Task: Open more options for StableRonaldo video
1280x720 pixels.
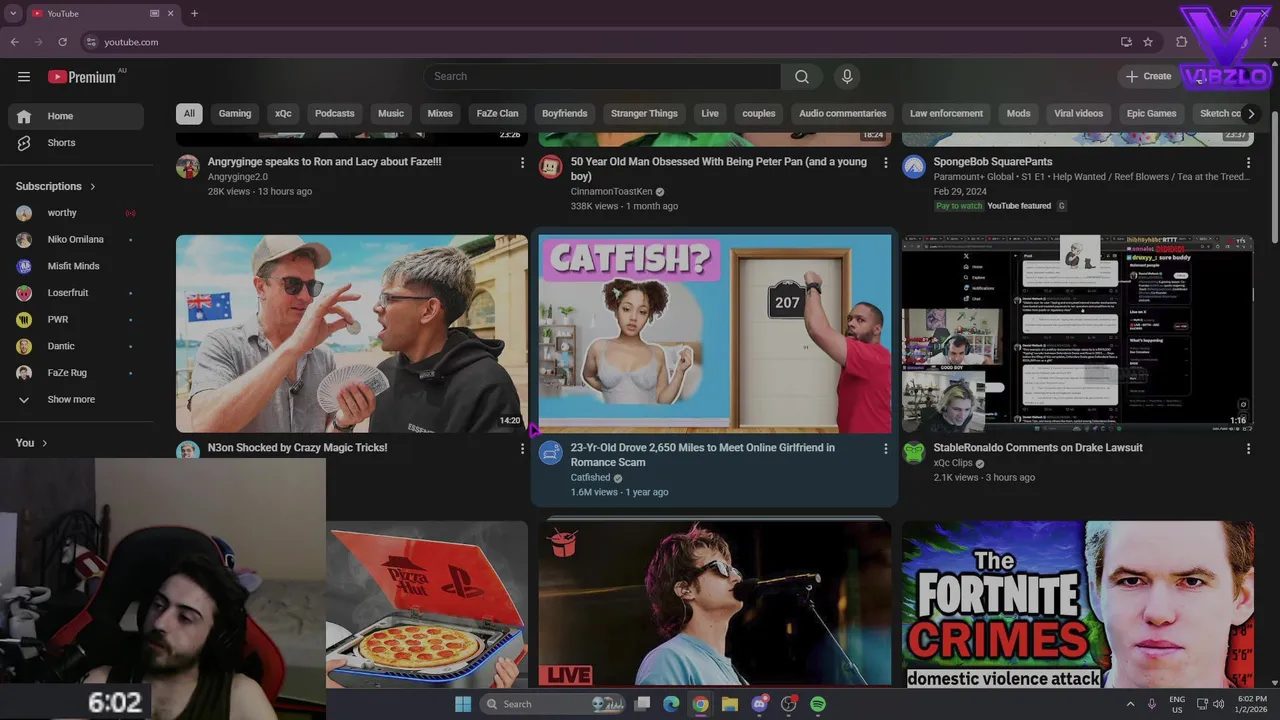Action: click(x=1248, y=449)
